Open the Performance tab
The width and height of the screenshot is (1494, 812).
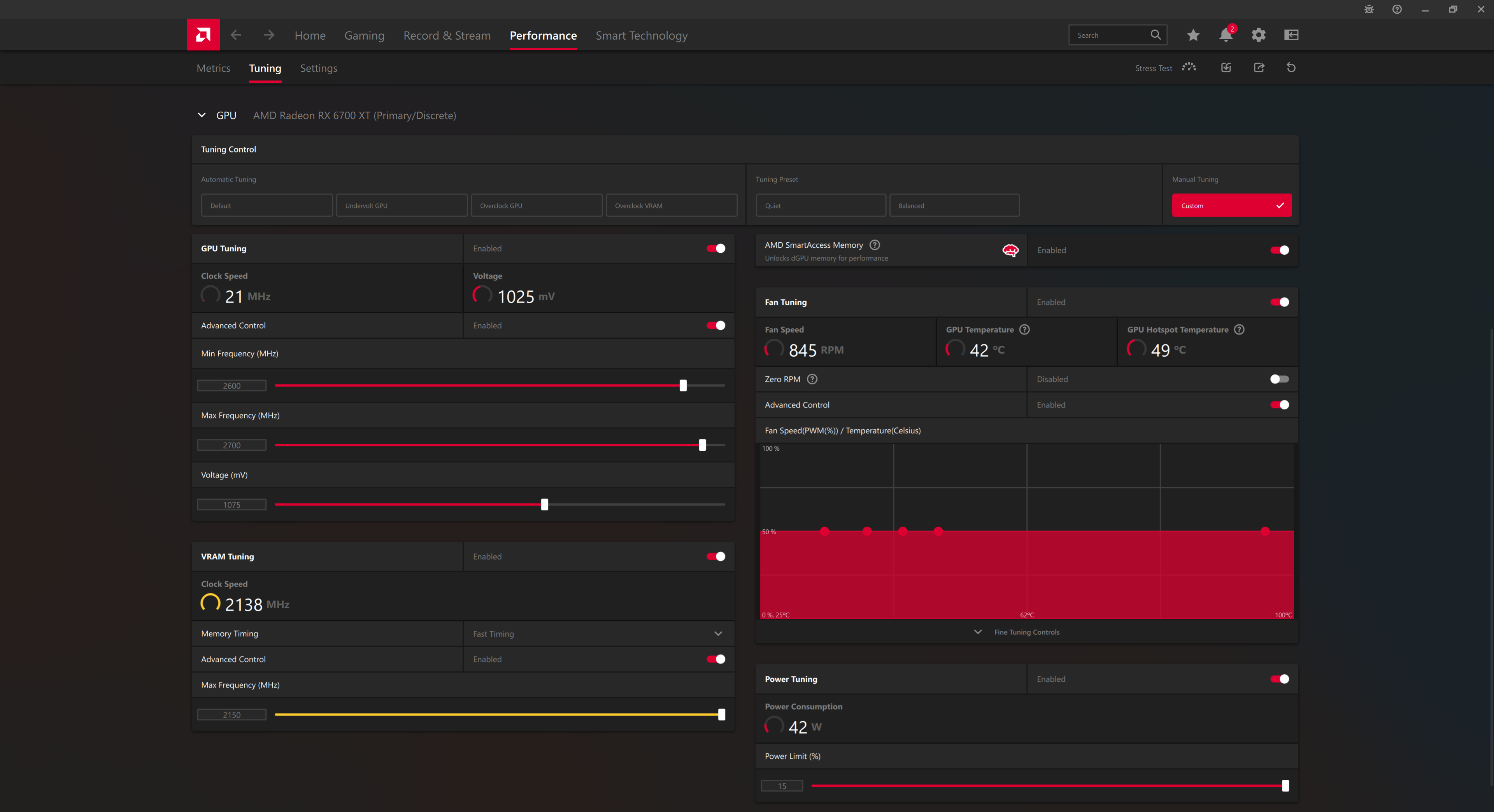[543, 35]
